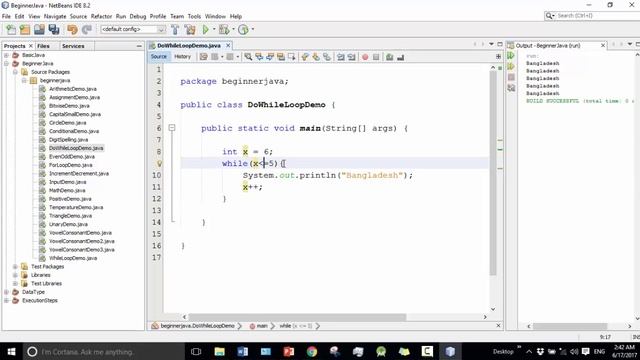This screenshot has height=360, width=640.
Task: Switch to the Files tab
Action: tap(43, 46)
